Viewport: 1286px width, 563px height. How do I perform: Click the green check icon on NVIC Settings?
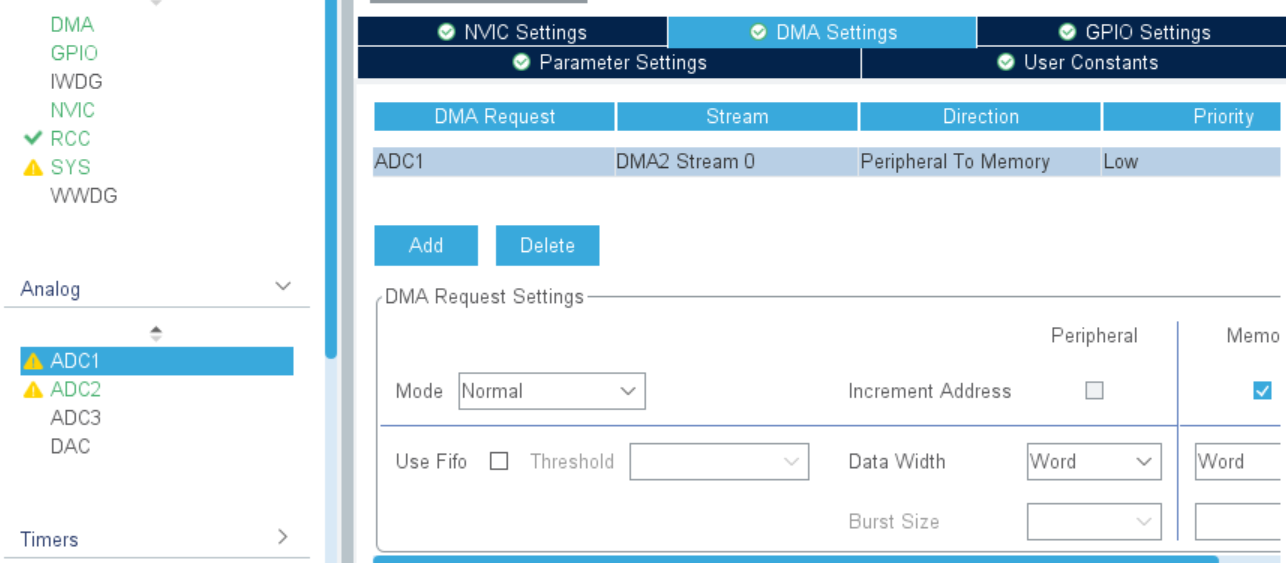coord(447,33)
